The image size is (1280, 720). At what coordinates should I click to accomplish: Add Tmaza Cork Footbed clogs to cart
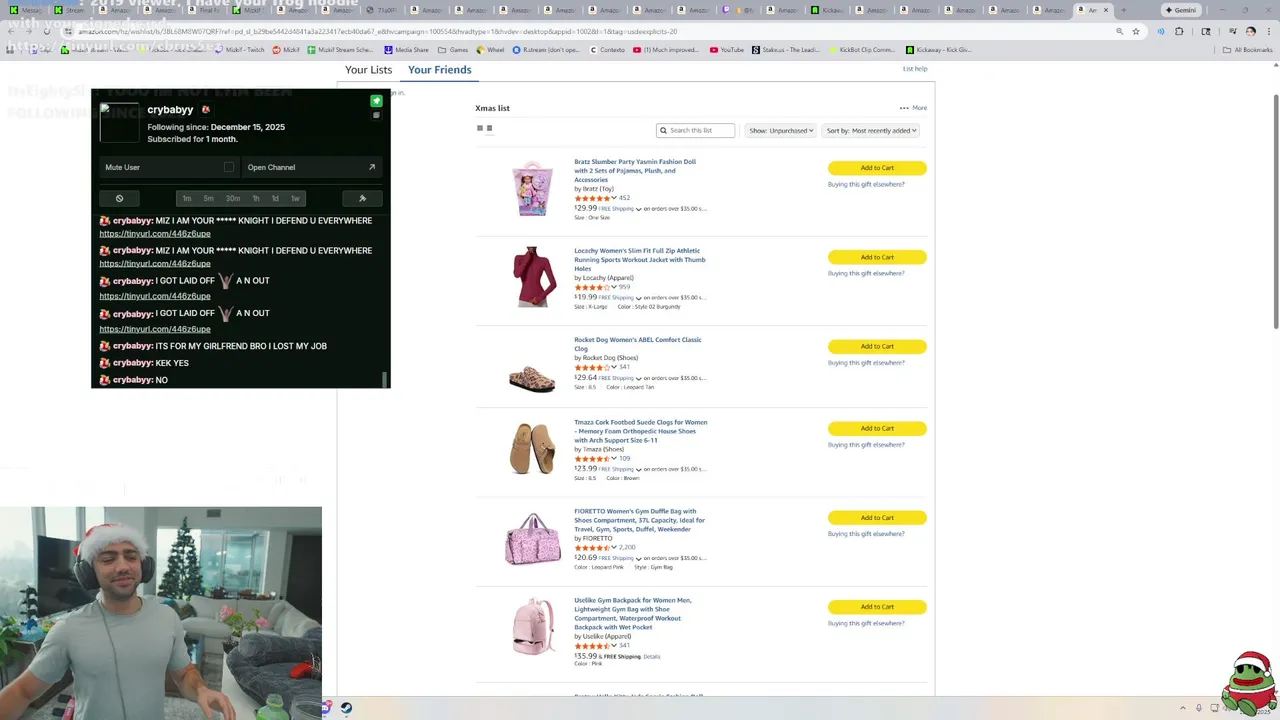tap(877, 428)
